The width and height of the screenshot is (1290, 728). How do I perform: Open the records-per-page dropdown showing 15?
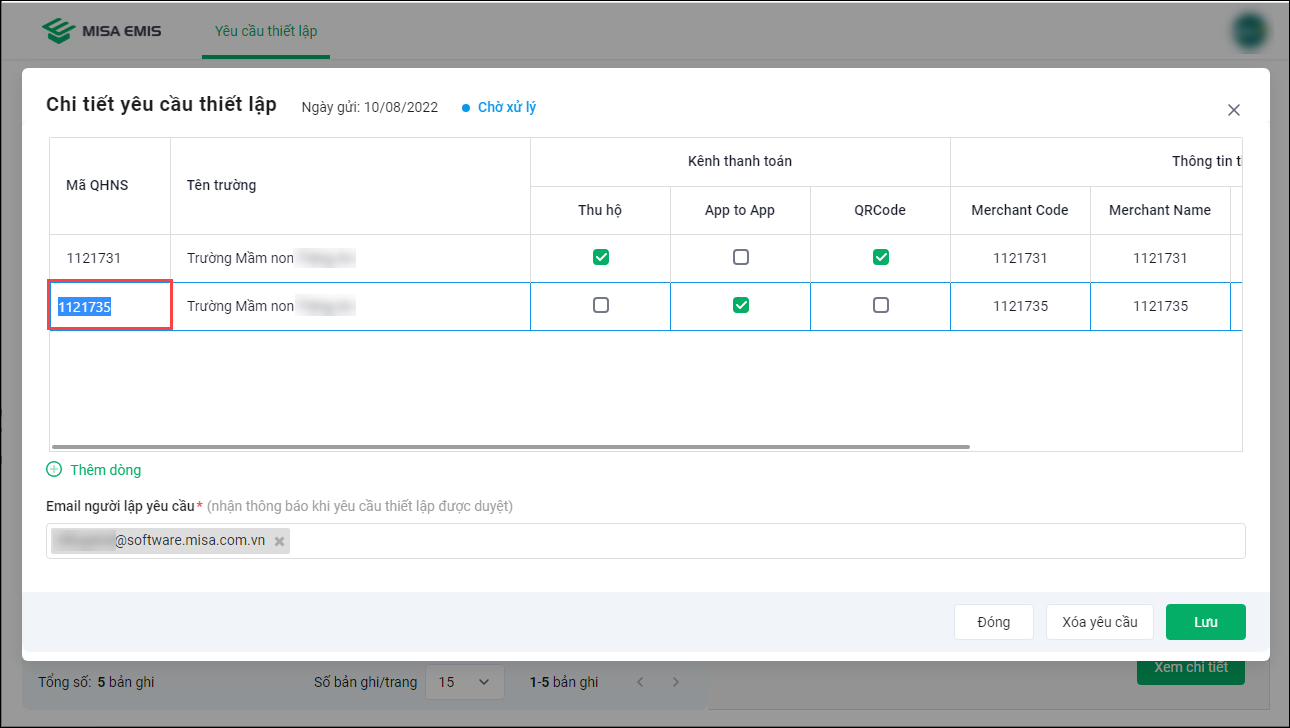pyautogui.click(x=465, y=682)
